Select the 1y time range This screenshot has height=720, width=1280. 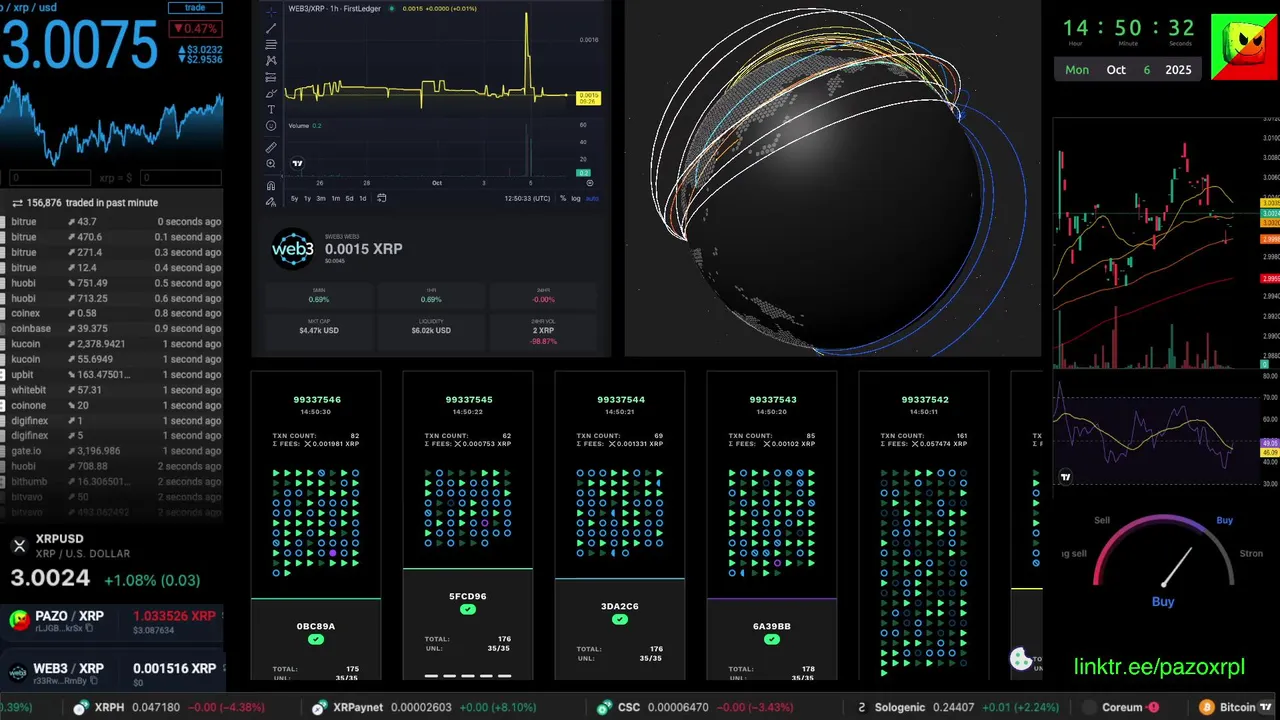pyautogui.click(x=307, y=198)
